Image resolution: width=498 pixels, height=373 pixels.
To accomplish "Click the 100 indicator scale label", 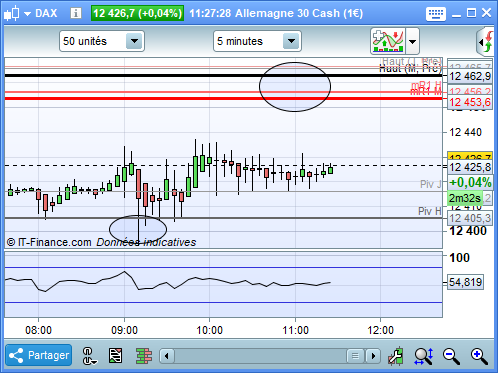I will pos(459,258).
